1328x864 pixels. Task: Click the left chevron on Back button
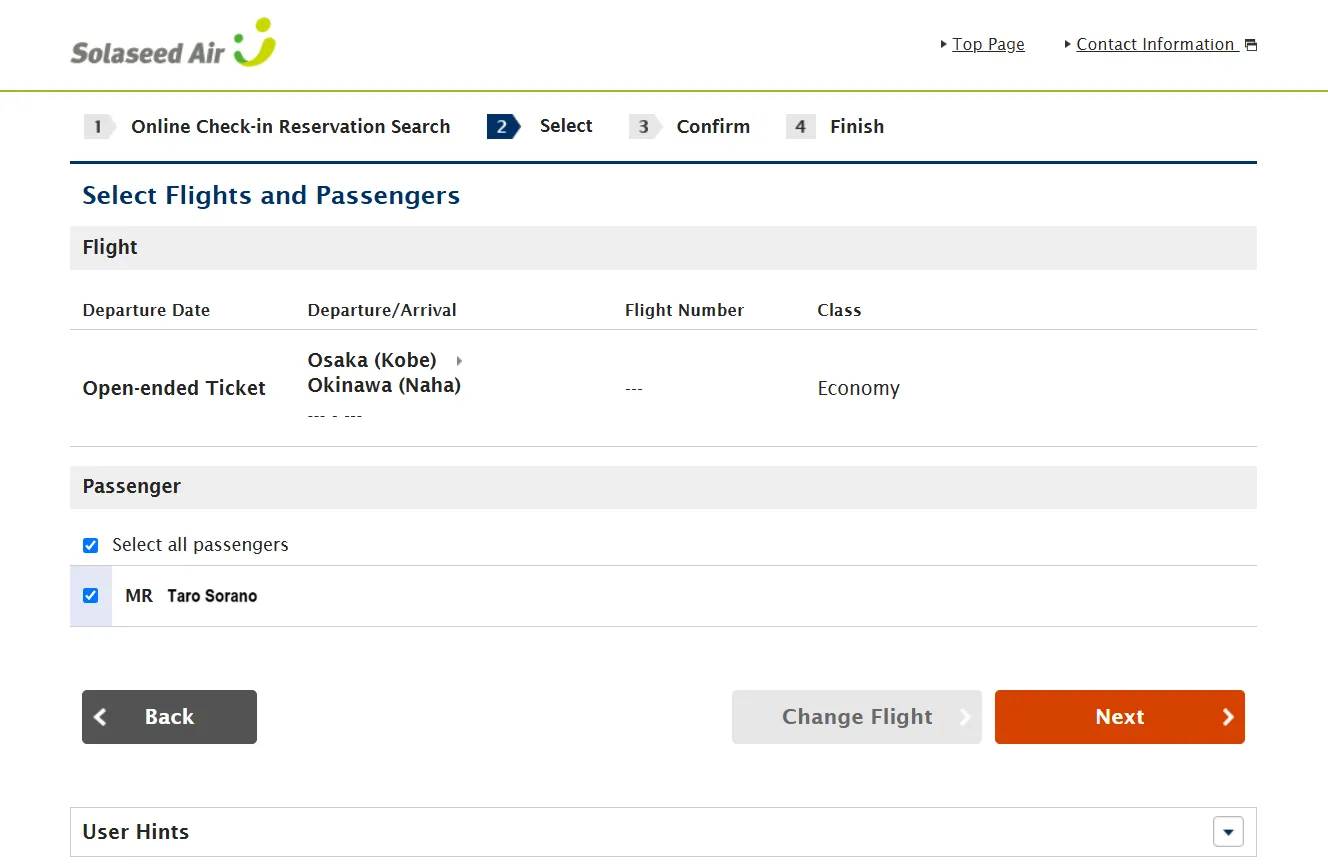(x=100, y=717)
